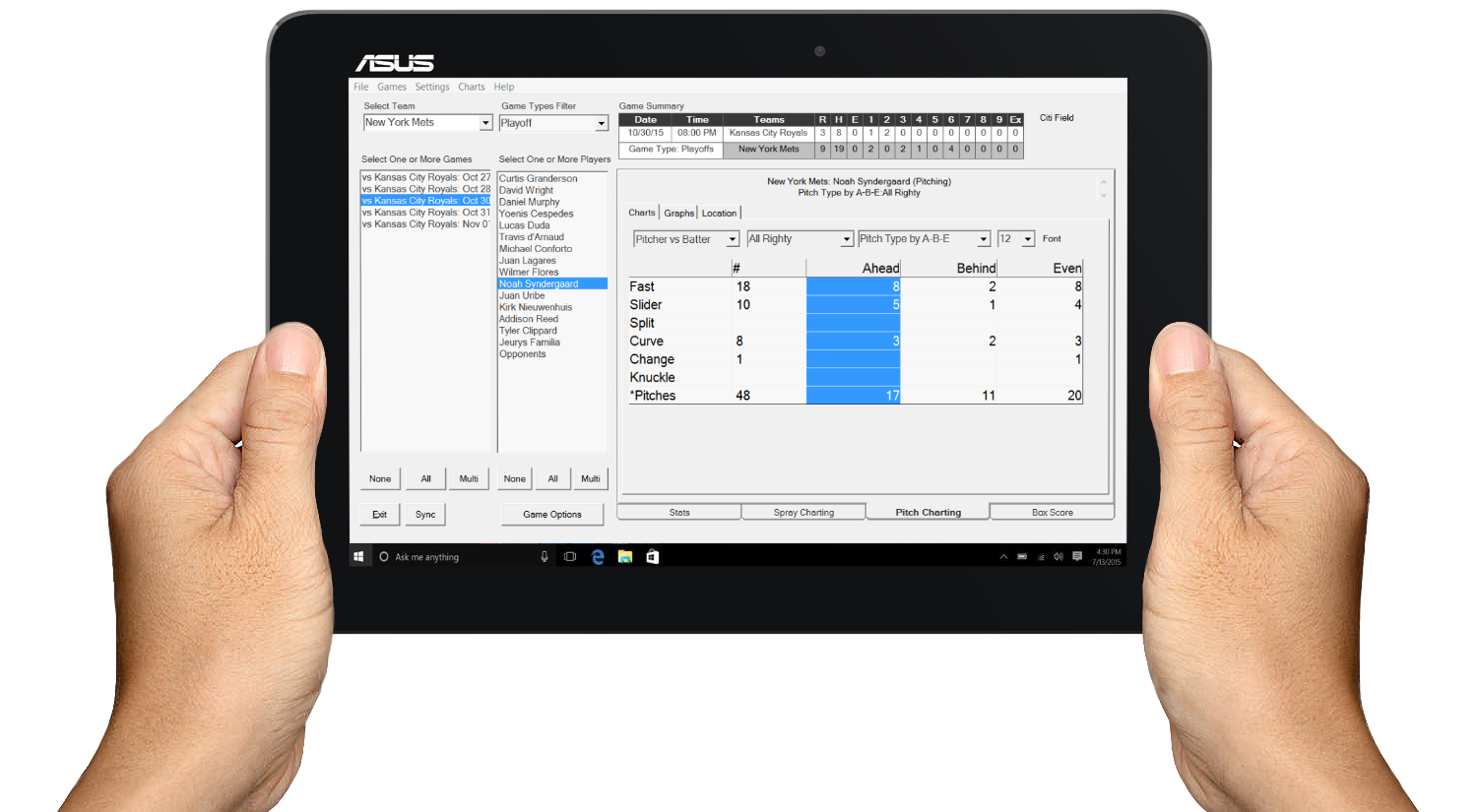Switch to the Spray Charting tab

pos(803,512)
